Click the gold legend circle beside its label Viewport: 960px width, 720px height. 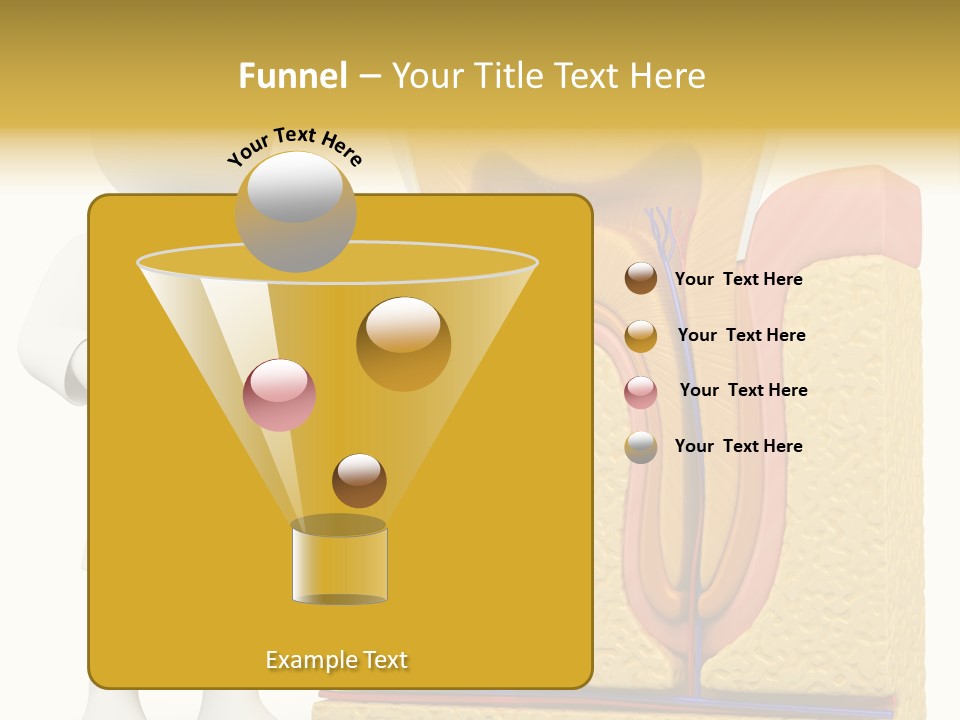pyautogui.click(x=640, y=335)
